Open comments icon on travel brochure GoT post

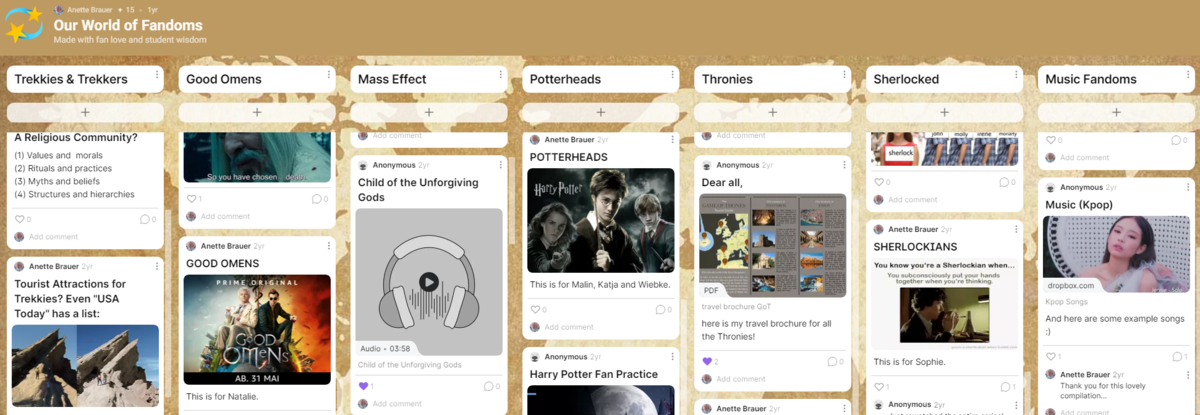(x=832, y=361)
